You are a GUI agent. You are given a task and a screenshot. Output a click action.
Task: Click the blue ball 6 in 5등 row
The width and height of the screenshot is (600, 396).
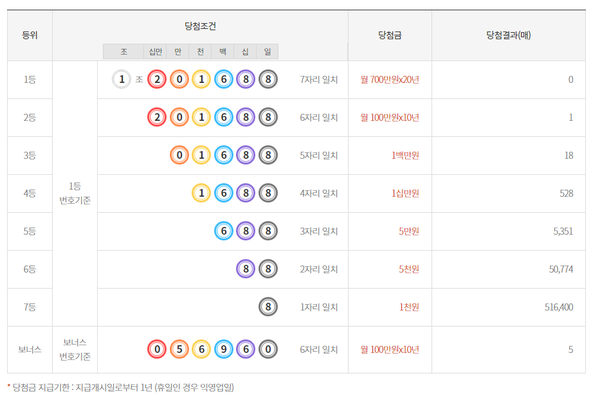click(x=224, y=231)
